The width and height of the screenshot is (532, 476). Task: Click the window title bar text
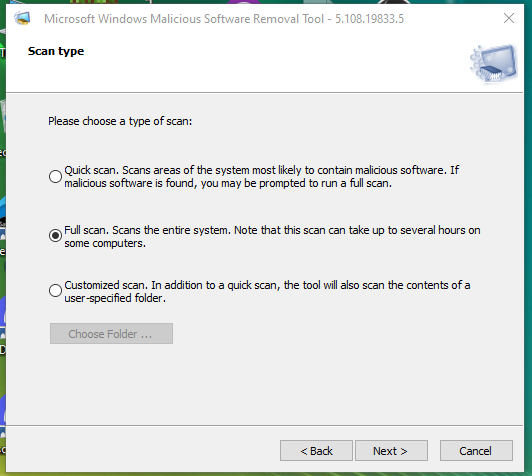(224, 19)
